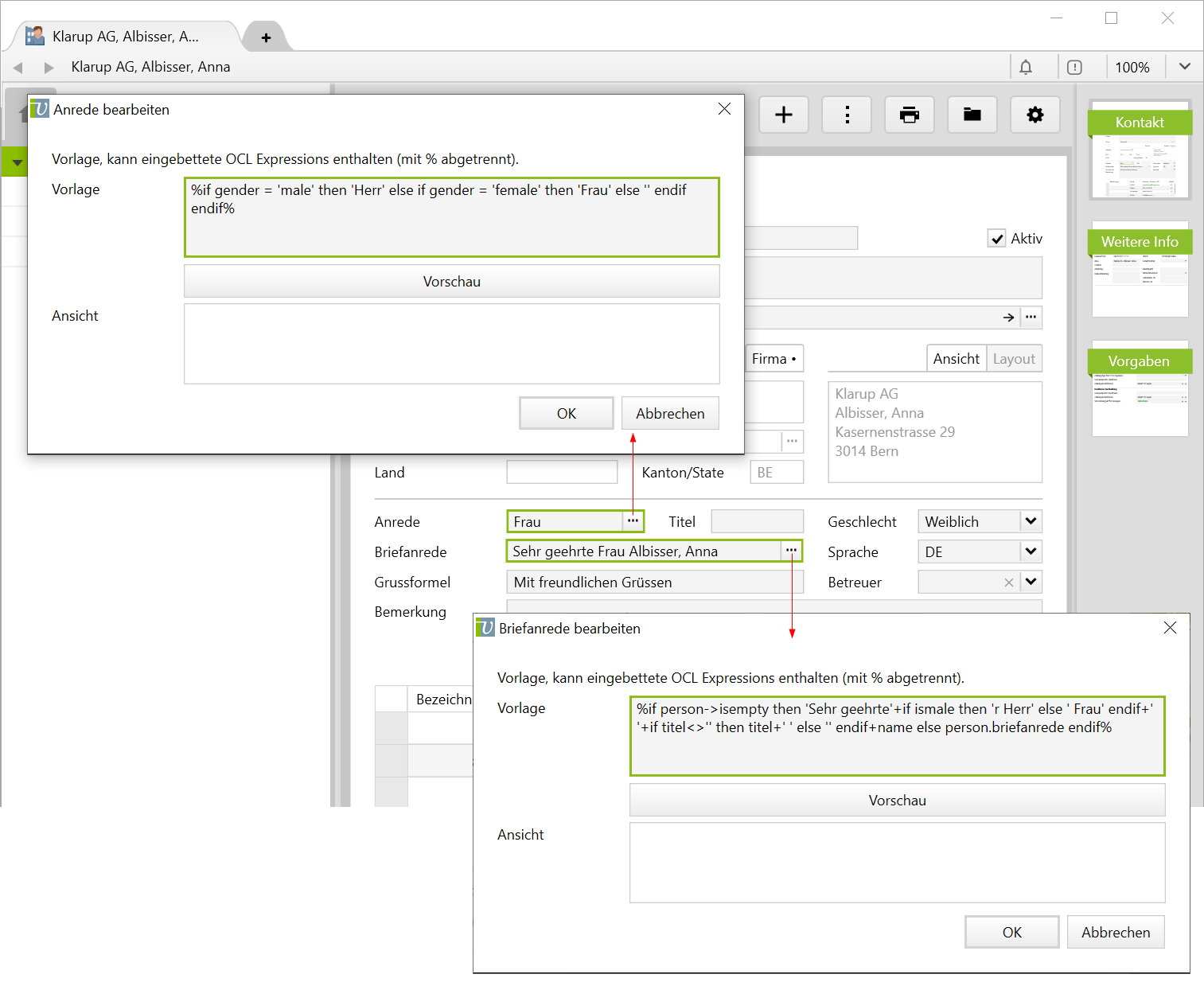Expand the Geschlecht dropdown
The height and width of the screenshot is (986, 1204).
click(1031, 521)
